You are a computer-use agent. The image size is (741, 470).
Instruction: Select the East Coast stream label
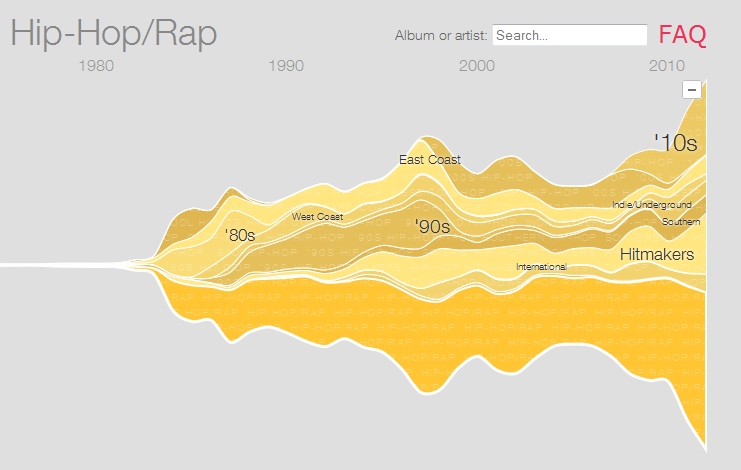[x=430, y=160]
